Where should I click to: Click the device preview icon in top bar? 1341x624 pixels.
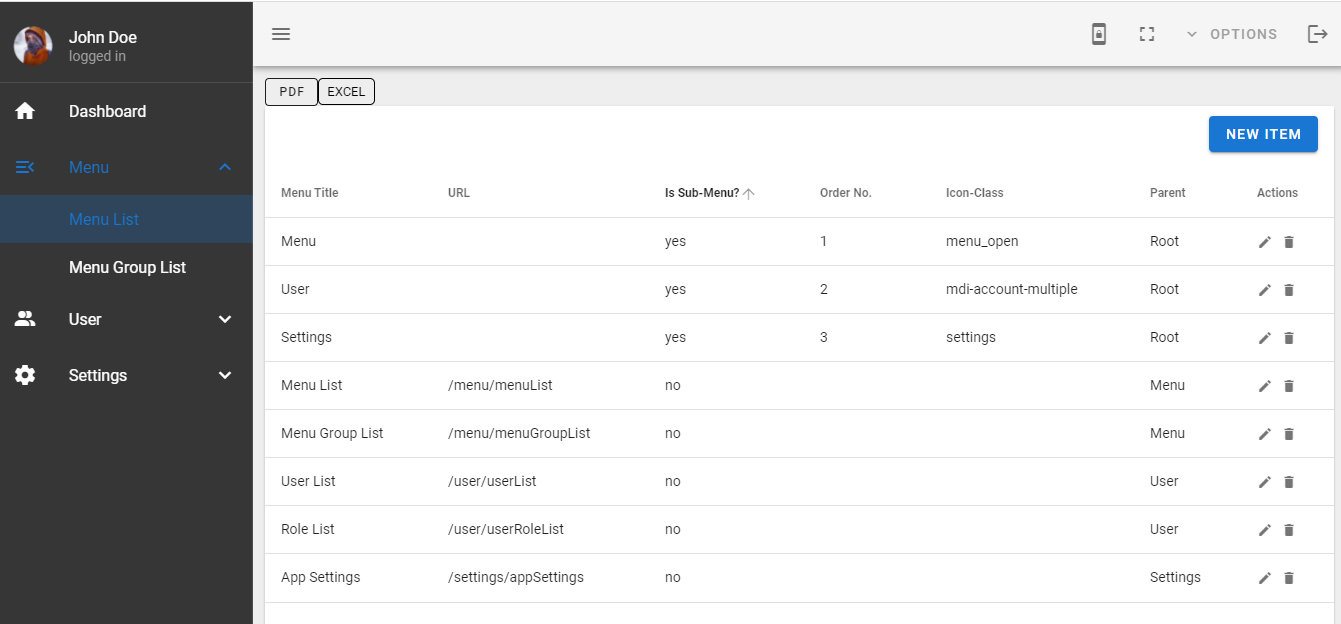pos(1099,33)
